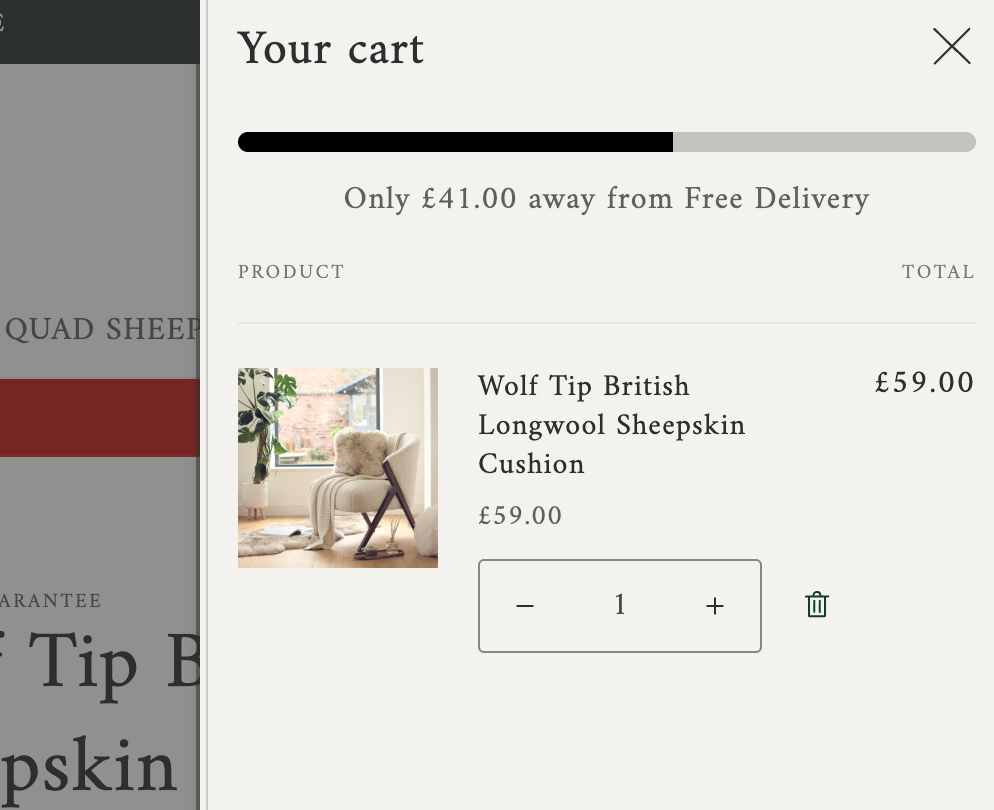Click the dimmed large product title behind the cart

[x=100, y=665]
